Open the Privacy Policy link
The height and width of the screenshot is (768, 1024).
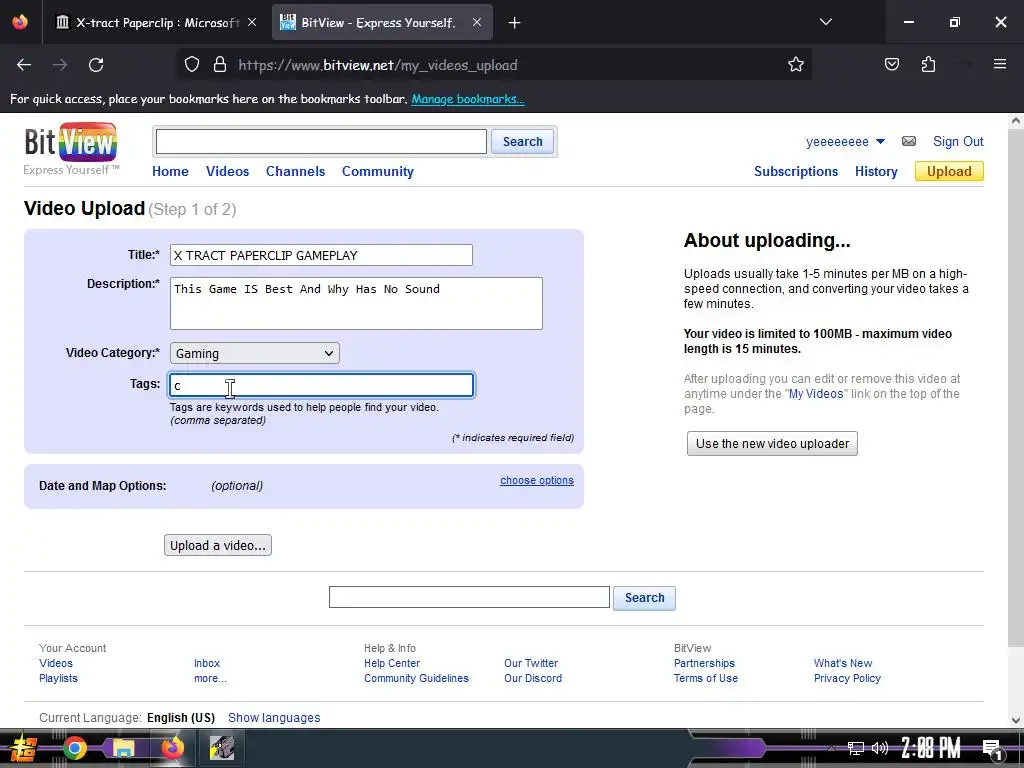click(847, 678)
